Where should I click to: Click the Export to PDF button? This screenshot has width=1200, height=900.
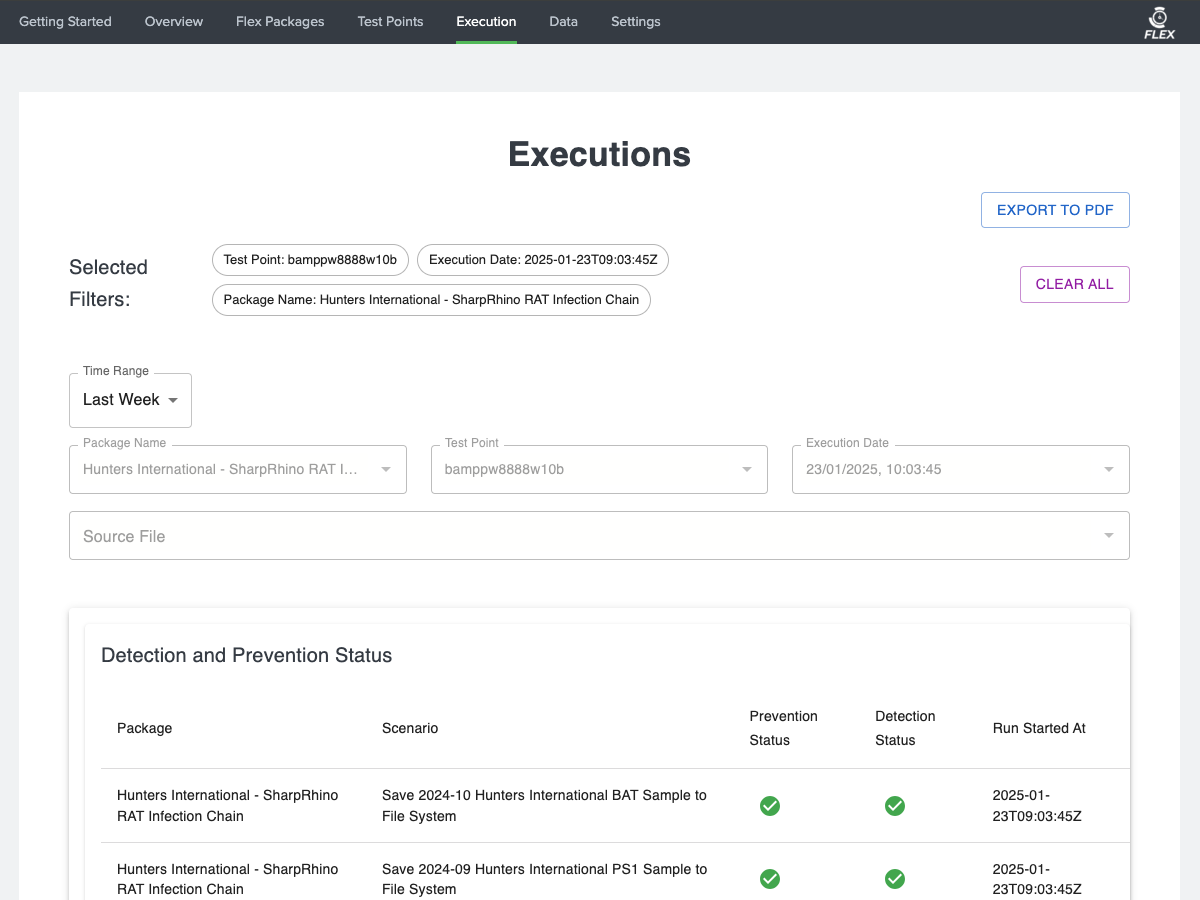tap(1055, 210)
